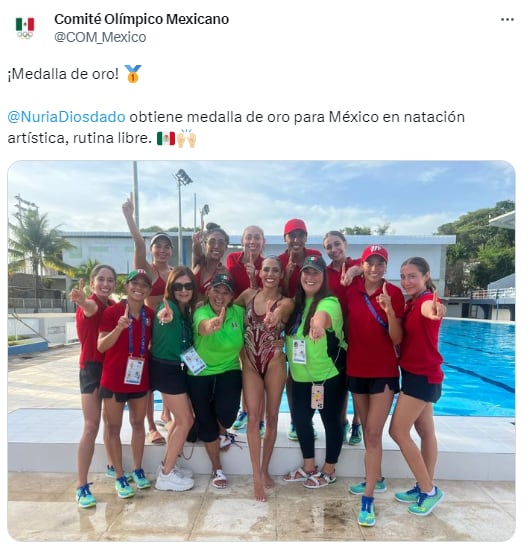Screen dimensions: 529x554
Task: Open the Comité Olímpico Mexicano display name
Action: (x=141, y=19)
